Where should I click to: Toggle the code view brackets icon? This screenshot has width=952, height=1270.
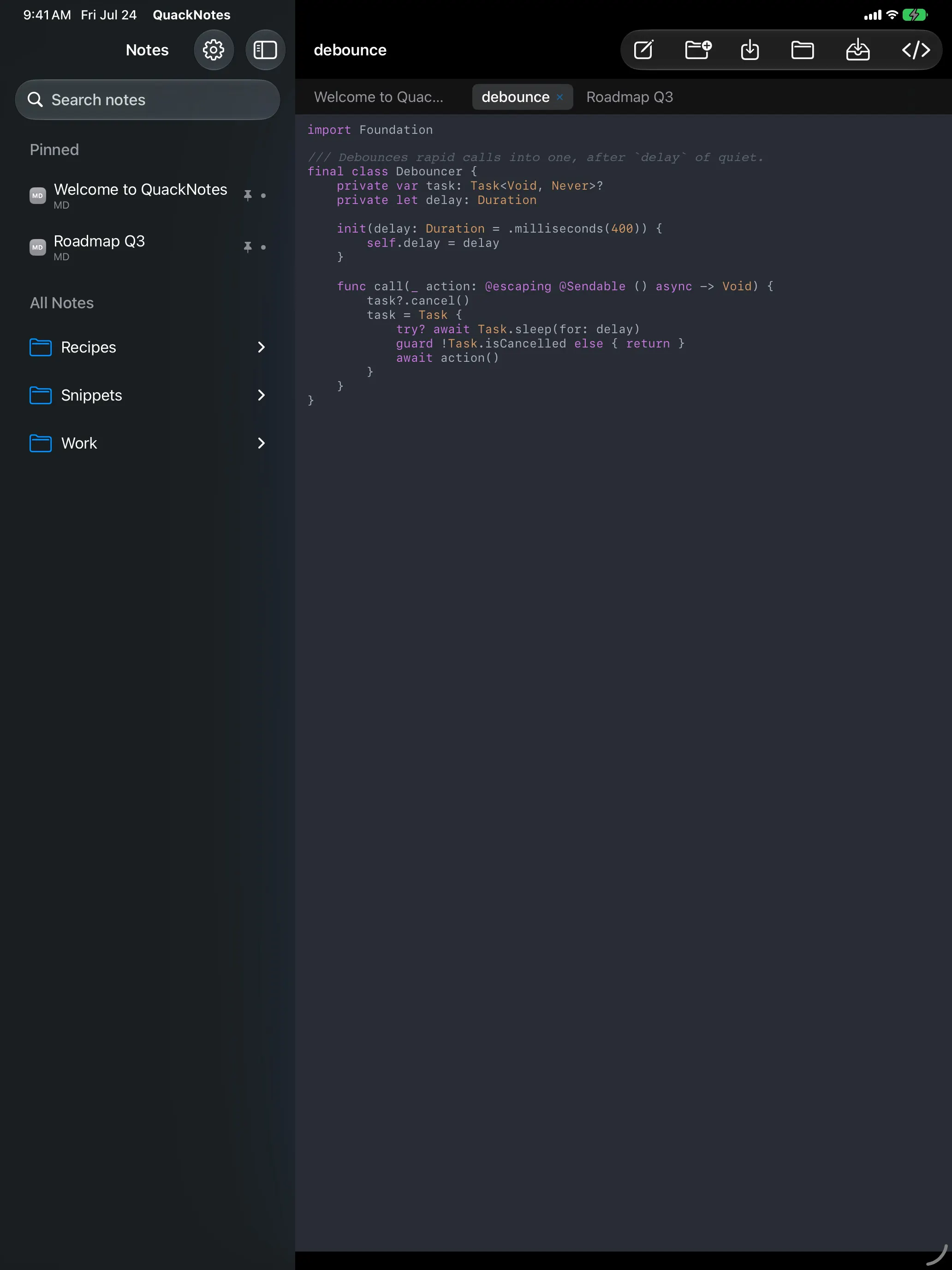(x=915, y=50)
